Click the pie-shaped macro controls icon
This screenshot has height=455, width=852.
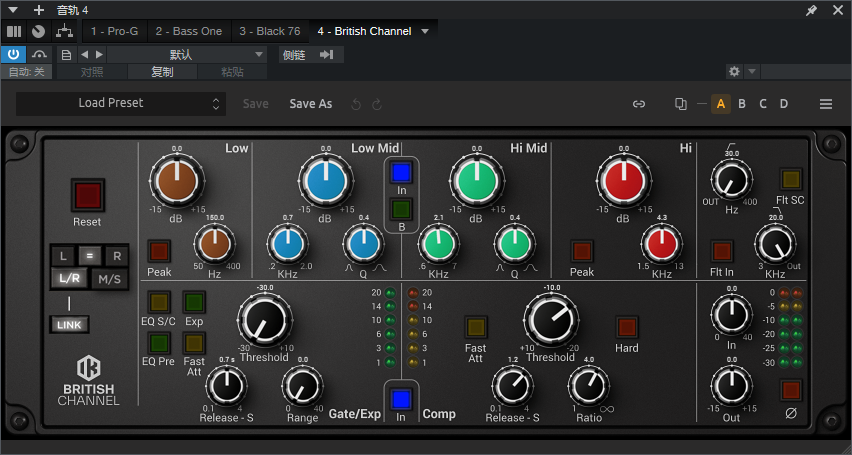tap(38, 32)
